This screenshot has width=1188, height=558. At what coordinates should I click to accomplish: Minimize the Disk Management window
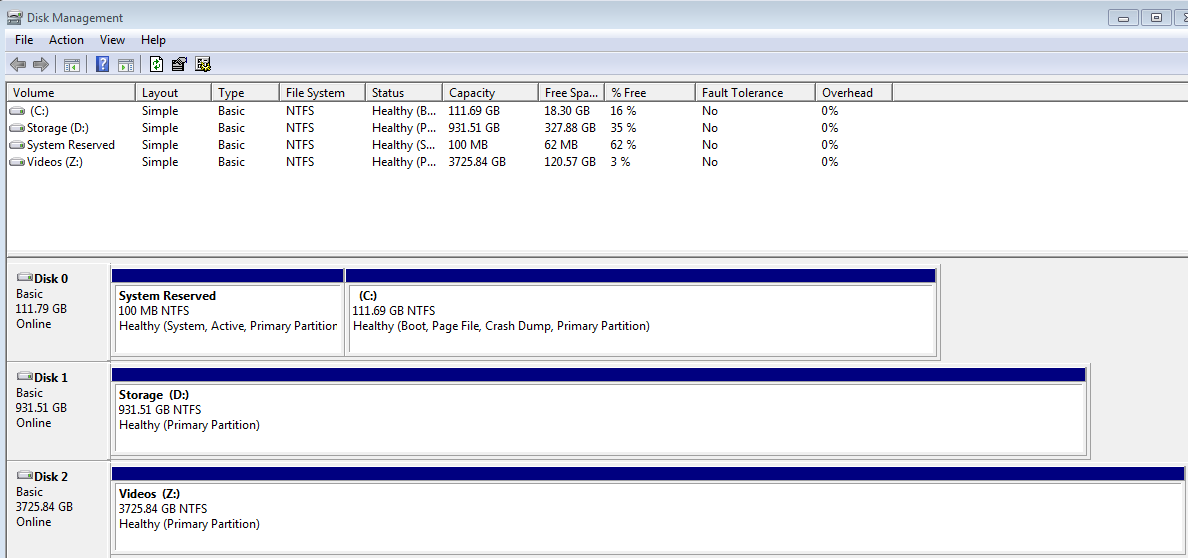click(x=1124, y=17)
